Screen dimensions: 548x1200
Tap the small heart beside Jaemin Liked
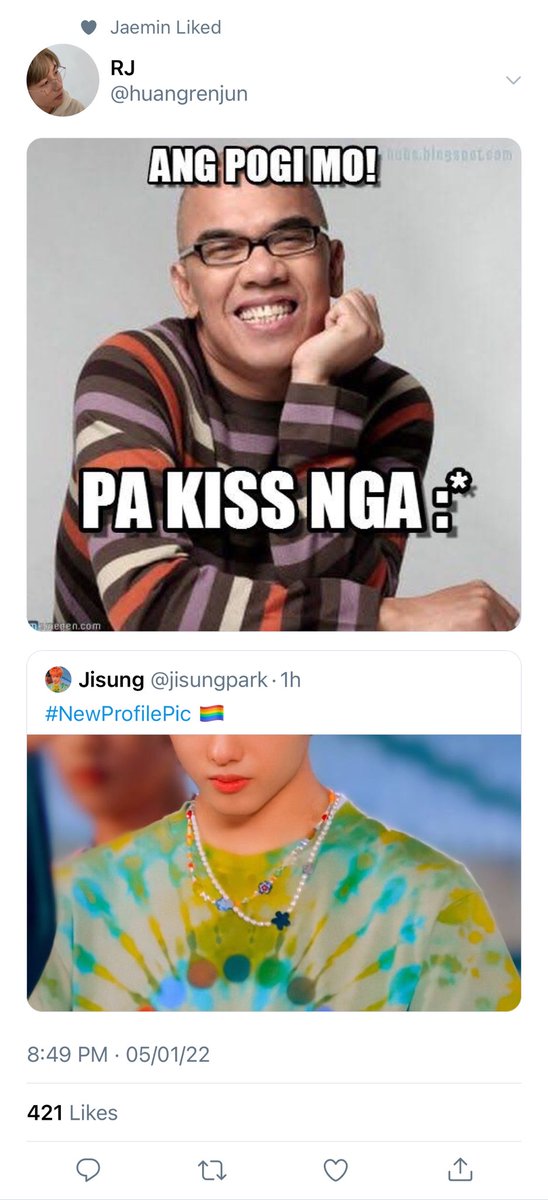coord(88,28)
